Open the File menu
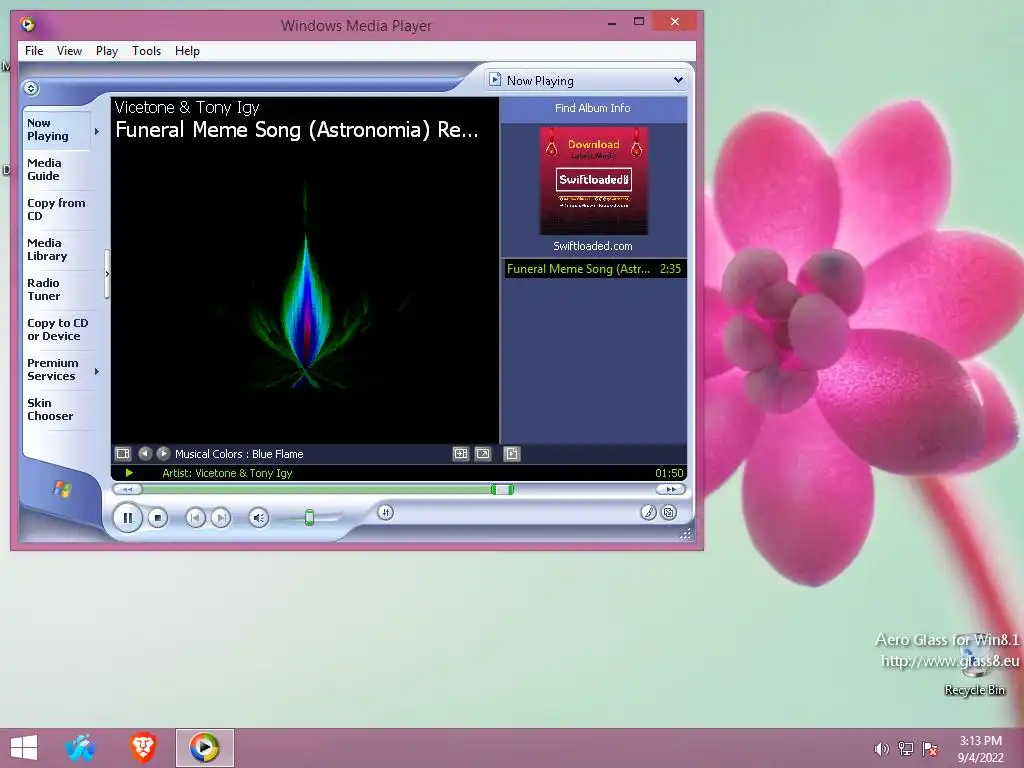 click(34, 51)
